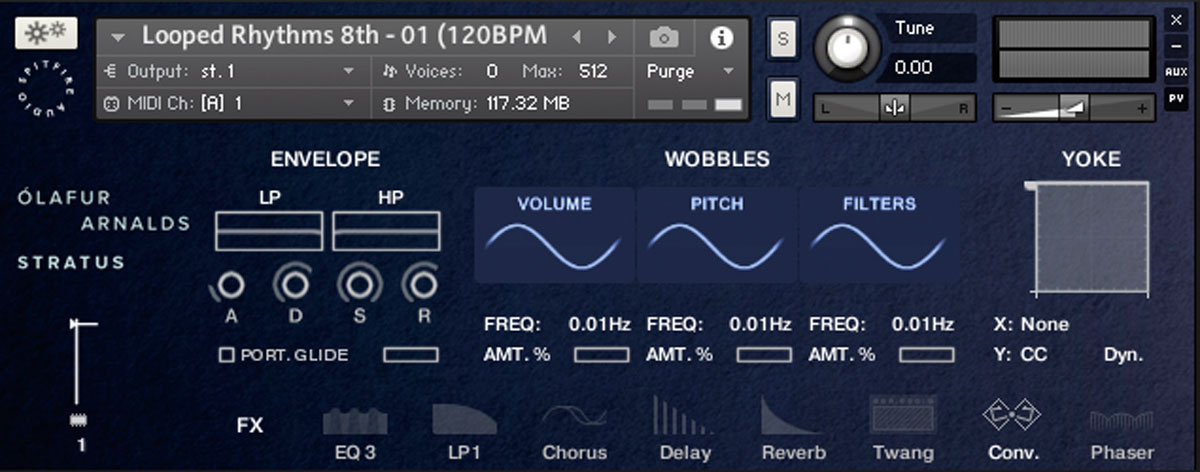
Task: Click the YOKE XY pad
Action: [1091, 239]
